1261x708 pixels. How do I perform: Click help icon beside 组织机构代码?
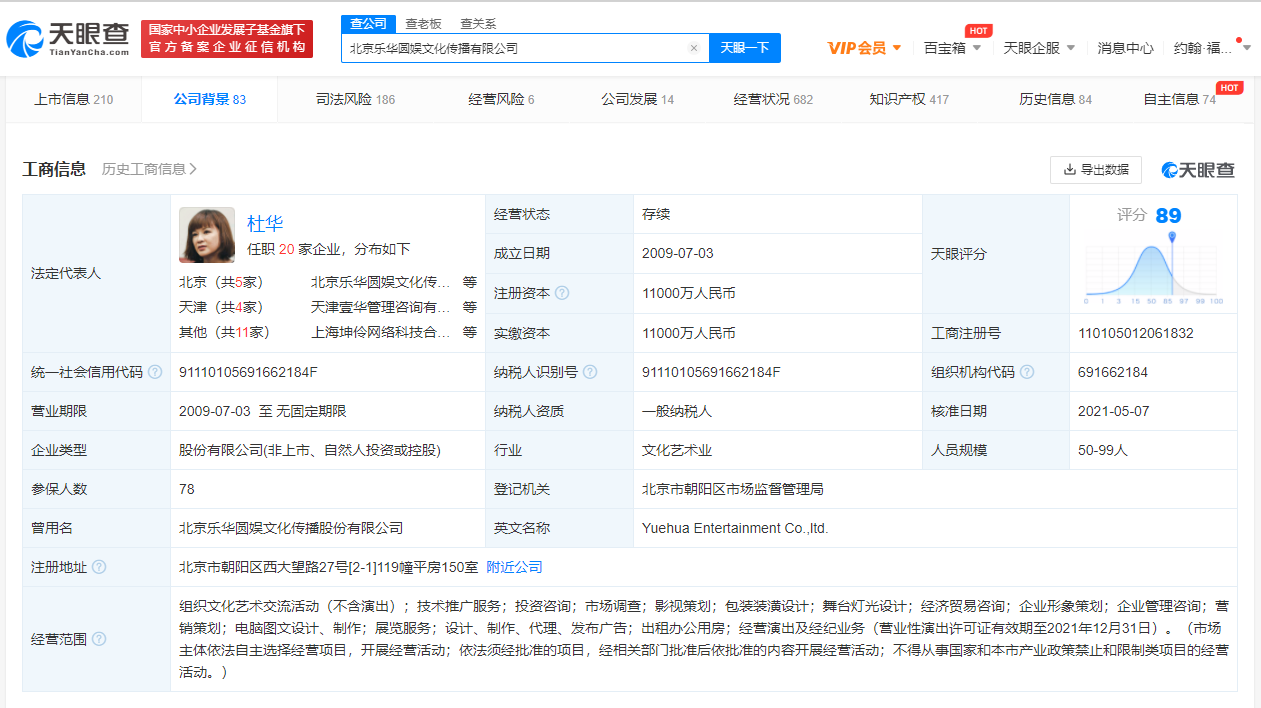pos(1027,372)
